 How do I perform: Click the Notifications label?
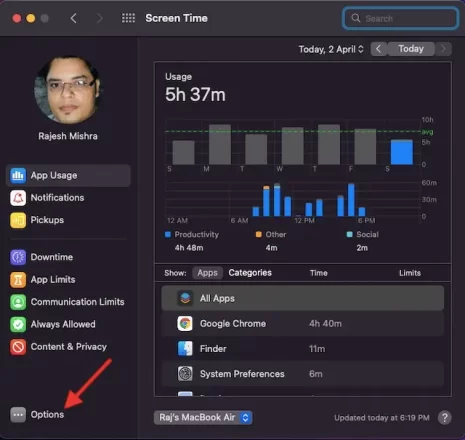pos(57,198)
